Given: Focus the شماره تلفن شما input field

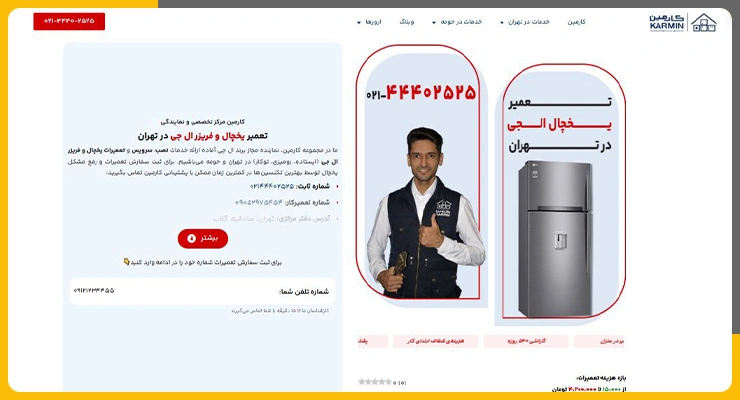Looking at the screenshot, I should 202,291.
